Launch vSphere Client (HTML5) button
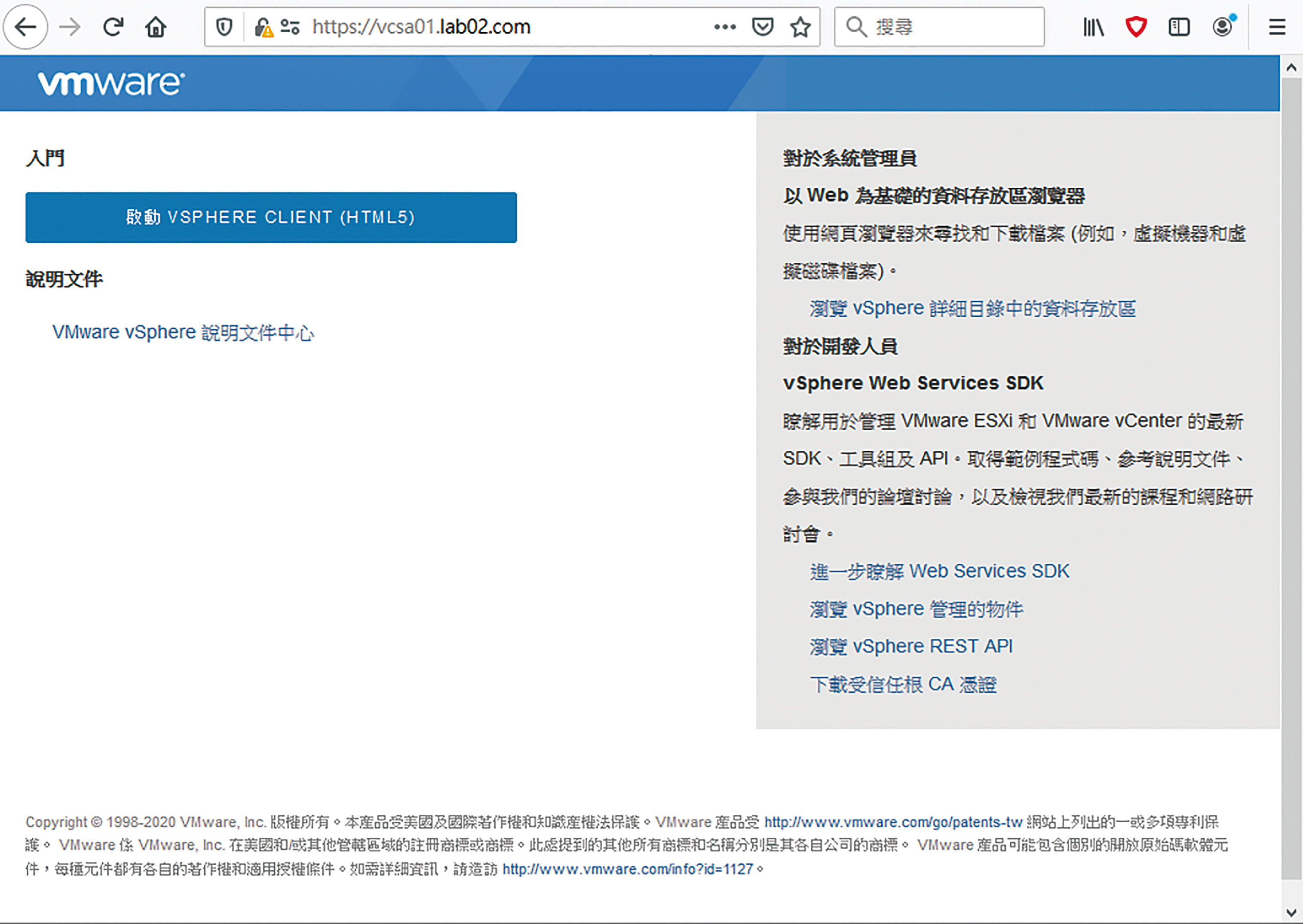The height and width of the screenshot is (924, 1303). tap(271, 217)
